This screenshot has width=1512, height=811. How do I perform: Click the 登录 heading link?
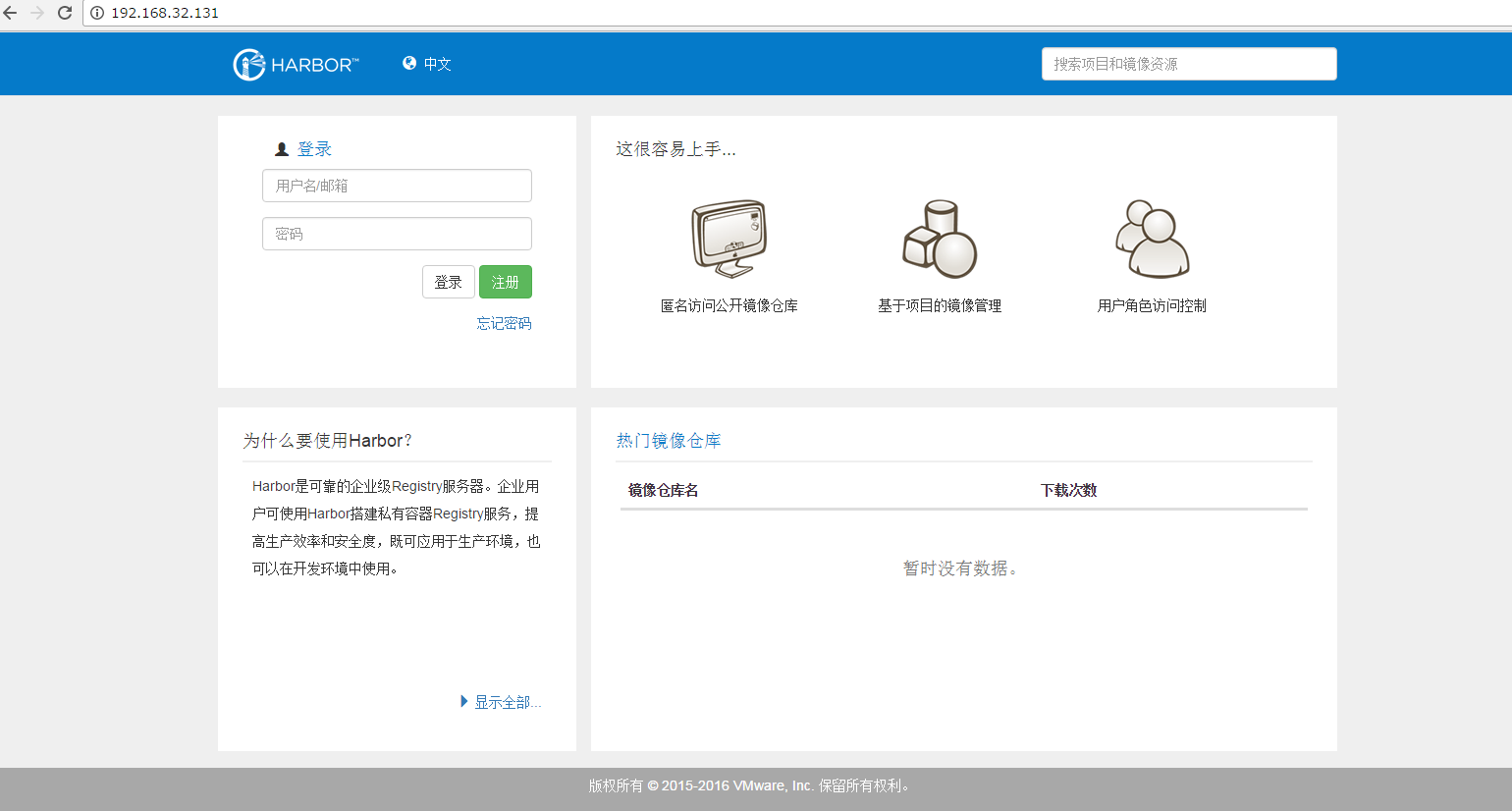314,149
